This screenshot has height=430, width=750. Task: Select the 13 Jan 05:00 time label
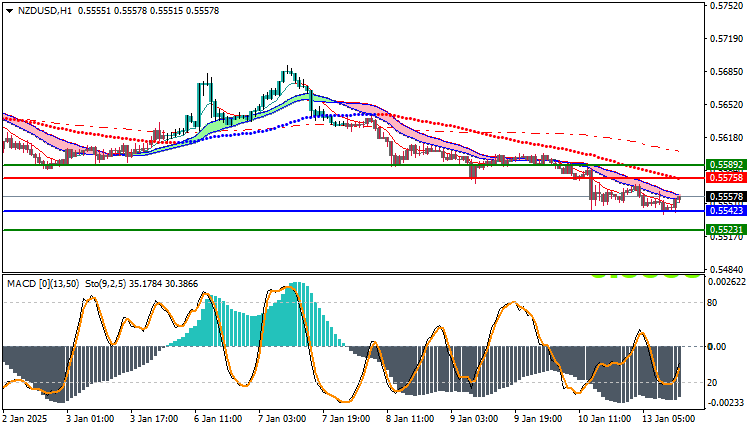668,419
